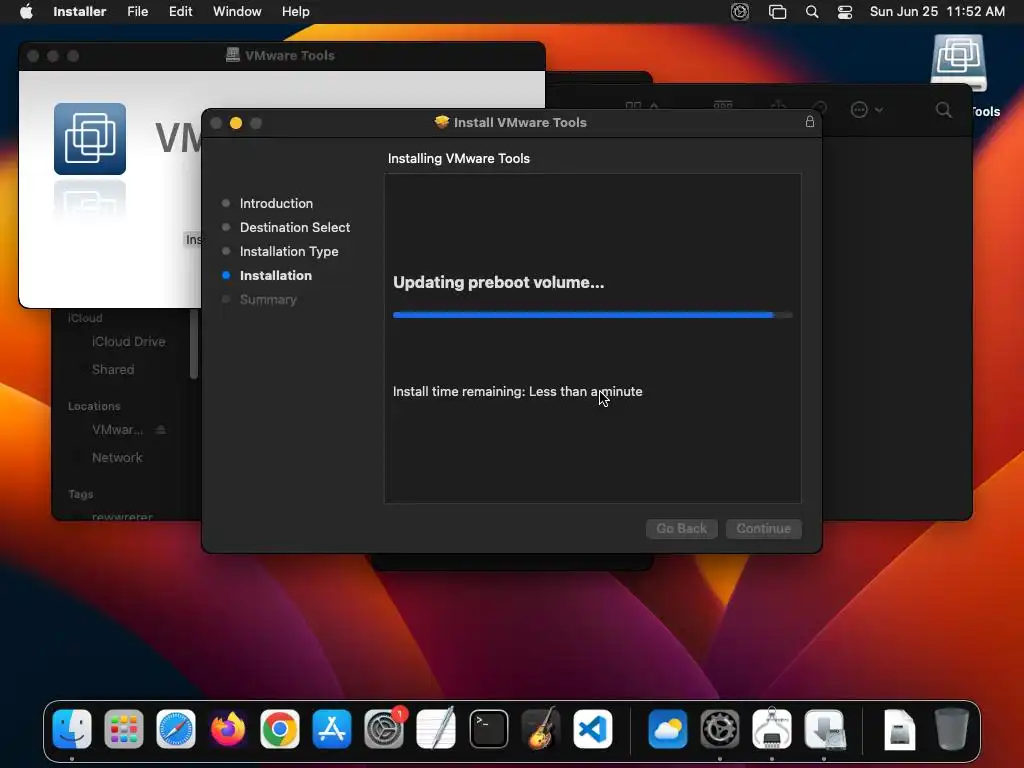This screenshot has height=768, width=1024.
Task: Open System Settings with the red badge
Action: click(x=384, y=729)
